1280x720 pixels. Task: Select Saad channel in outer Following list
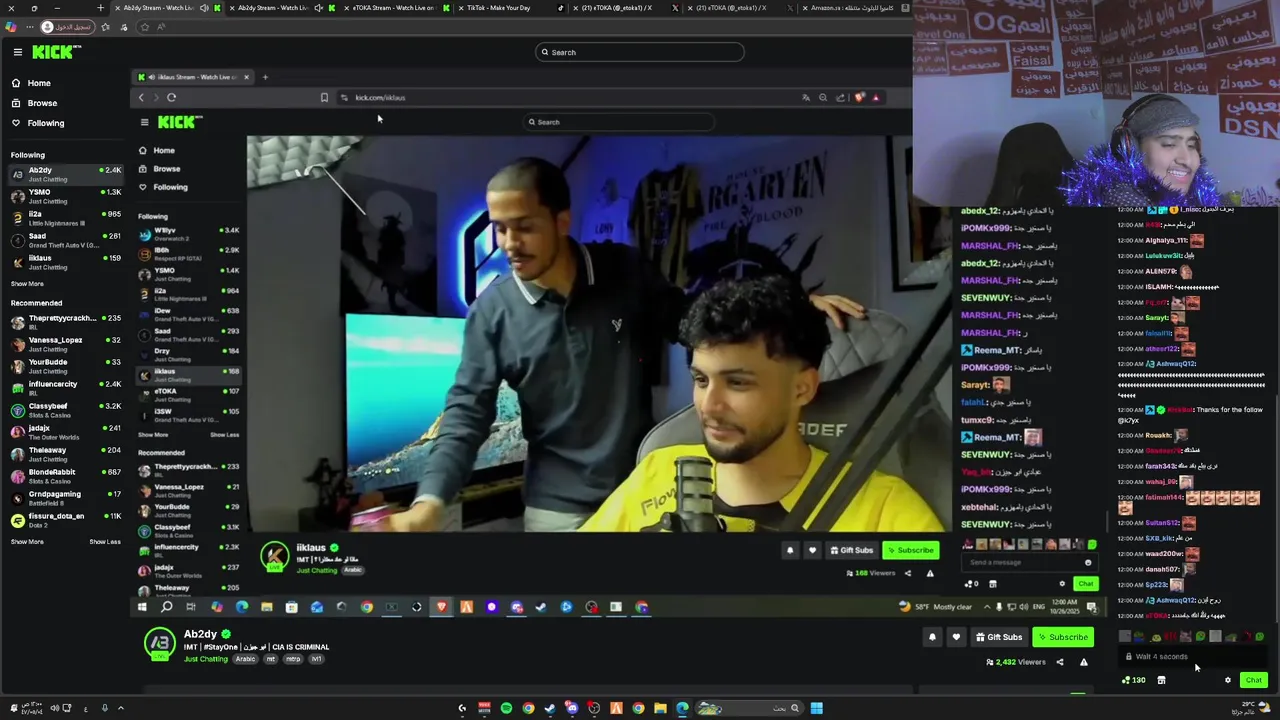click(65, 240)
